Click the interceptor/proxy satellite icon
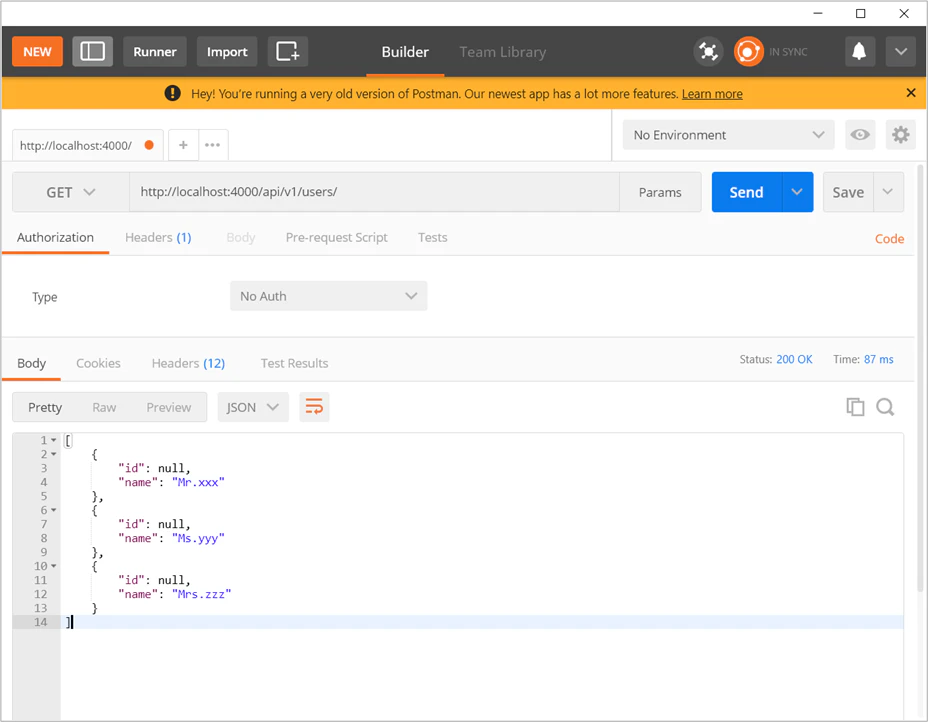This screenshot has width=928, height=722. click(x=708, y=51)
